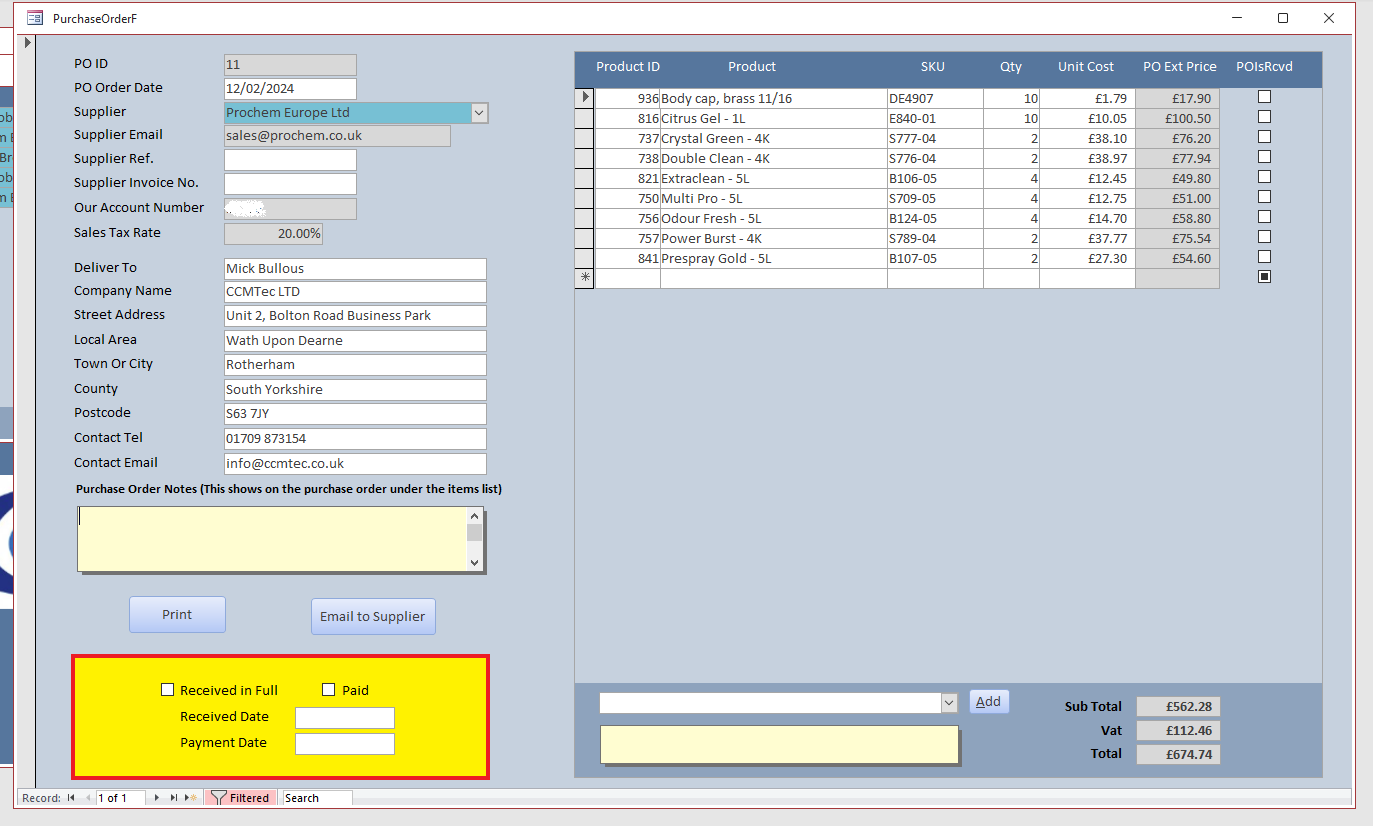Click the Search box in the record bar

[315, 797]
